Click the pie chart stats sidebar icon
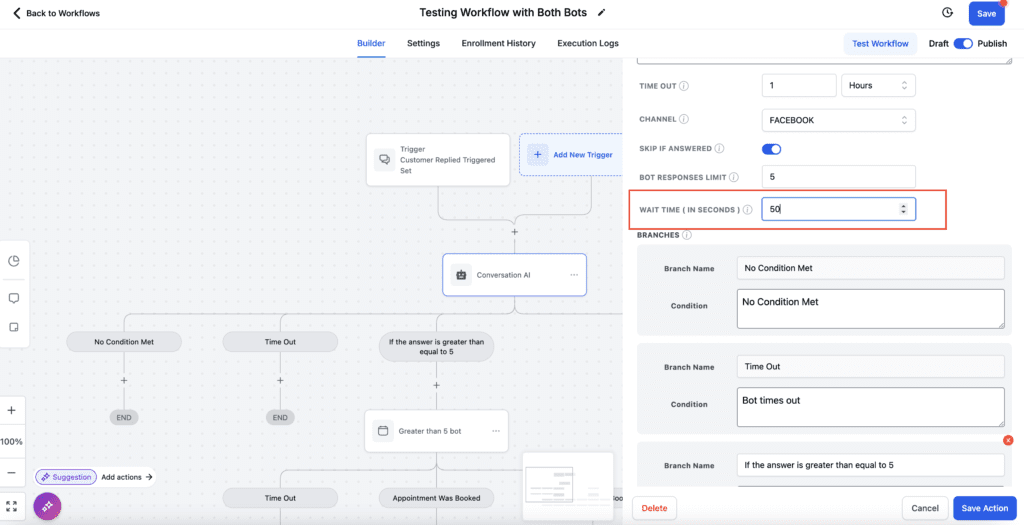Image resolution: width=1024 pixels, height=525 pixels. click(x=13, y=261)
